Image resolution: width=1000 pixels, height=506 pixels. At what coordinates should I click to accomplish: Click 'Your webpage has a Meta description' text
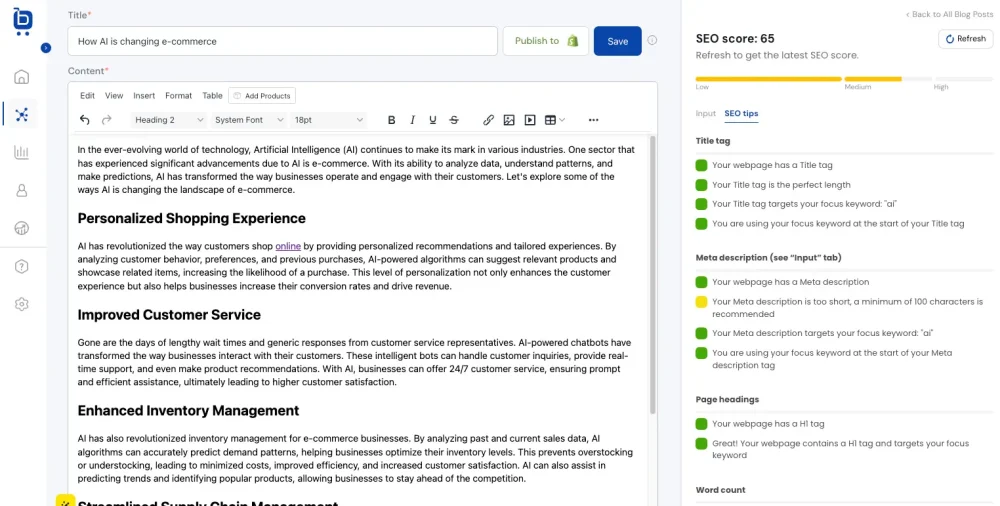(791, 282)
